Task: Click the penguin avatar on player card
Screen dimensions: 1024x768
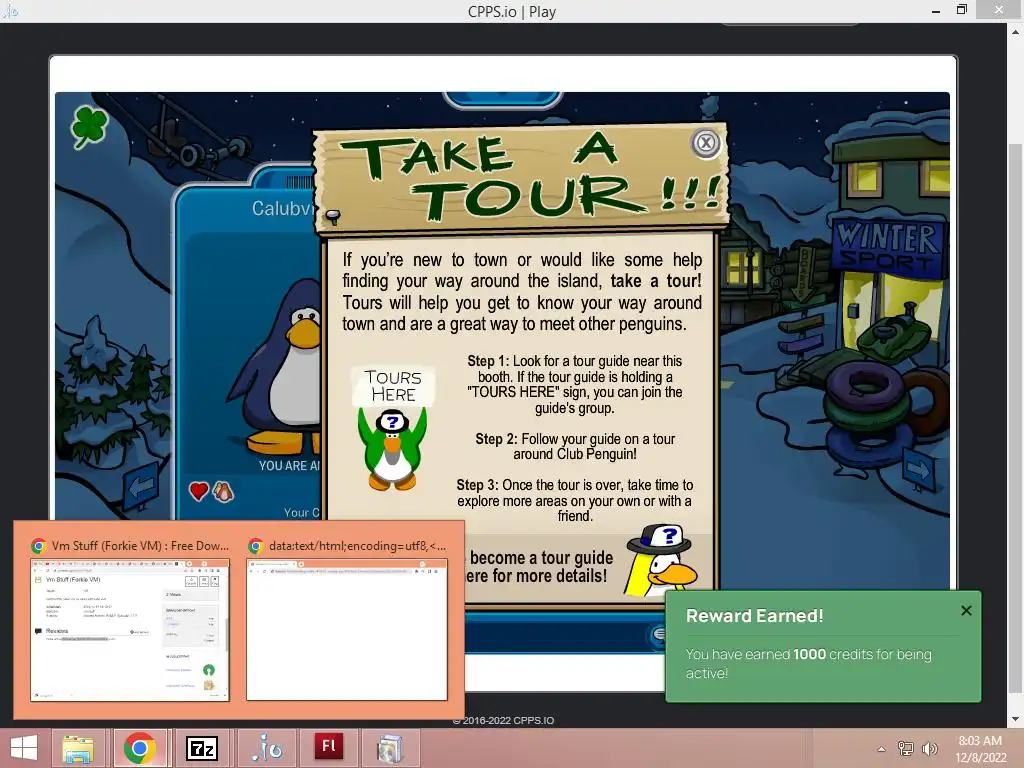Action: [276, 368]
